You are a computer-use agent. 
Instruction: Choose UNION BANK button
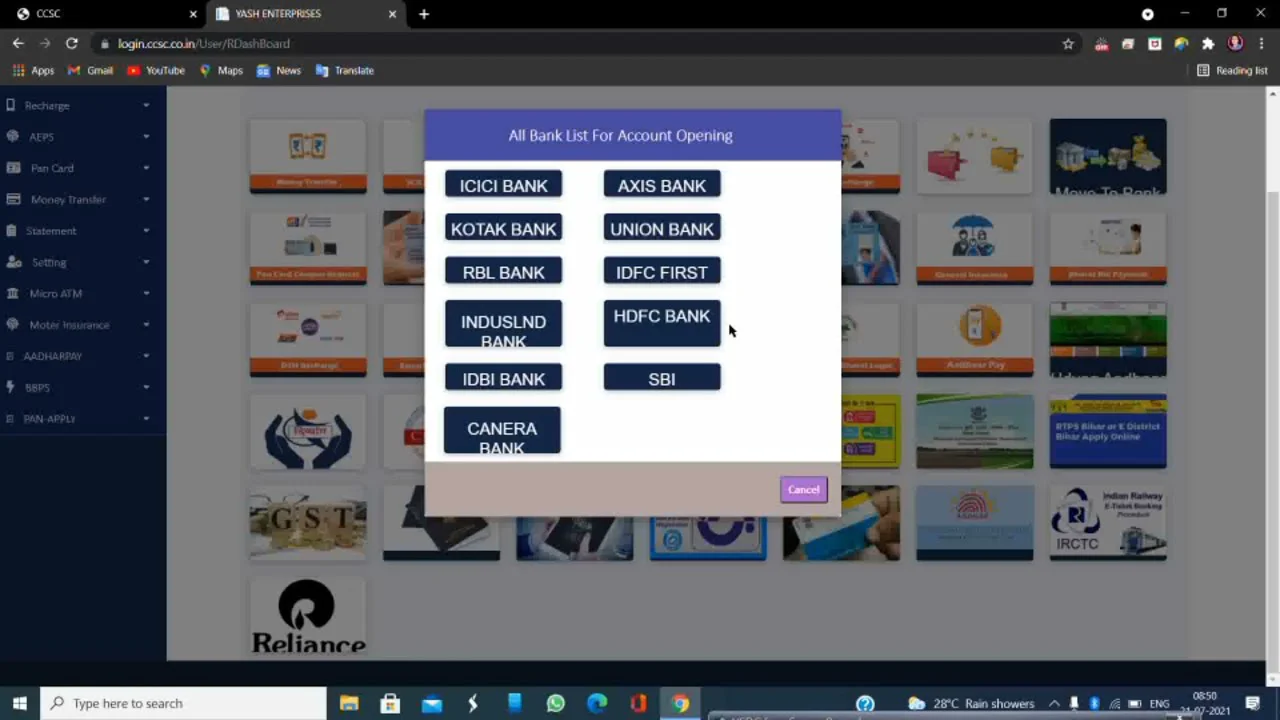click(x=662, y=228)
